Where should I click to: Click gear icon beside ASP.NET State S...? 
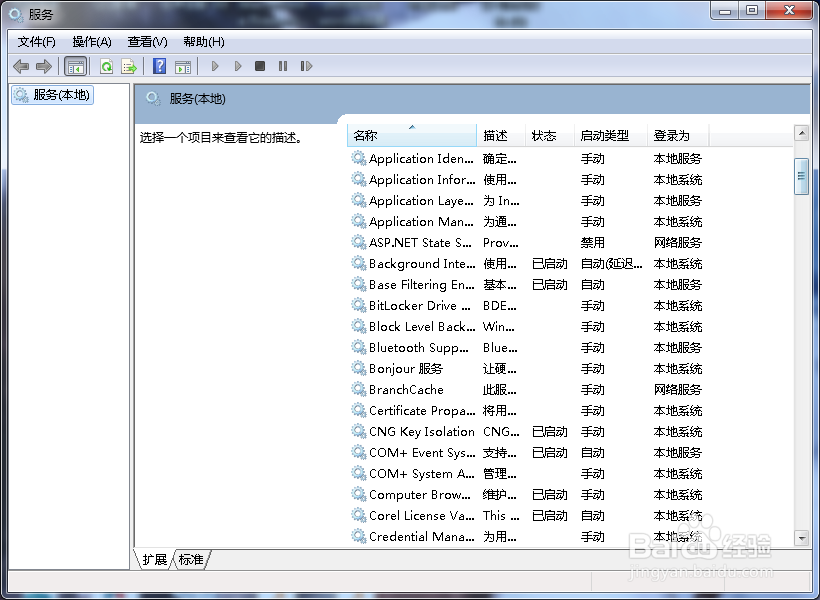(358, 242)
